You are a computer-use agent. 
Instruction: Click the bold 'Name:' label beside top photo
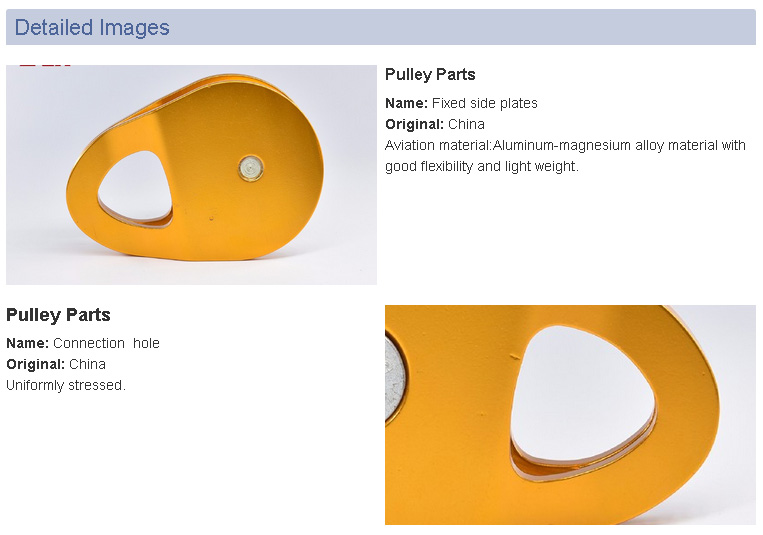point(406,103)
